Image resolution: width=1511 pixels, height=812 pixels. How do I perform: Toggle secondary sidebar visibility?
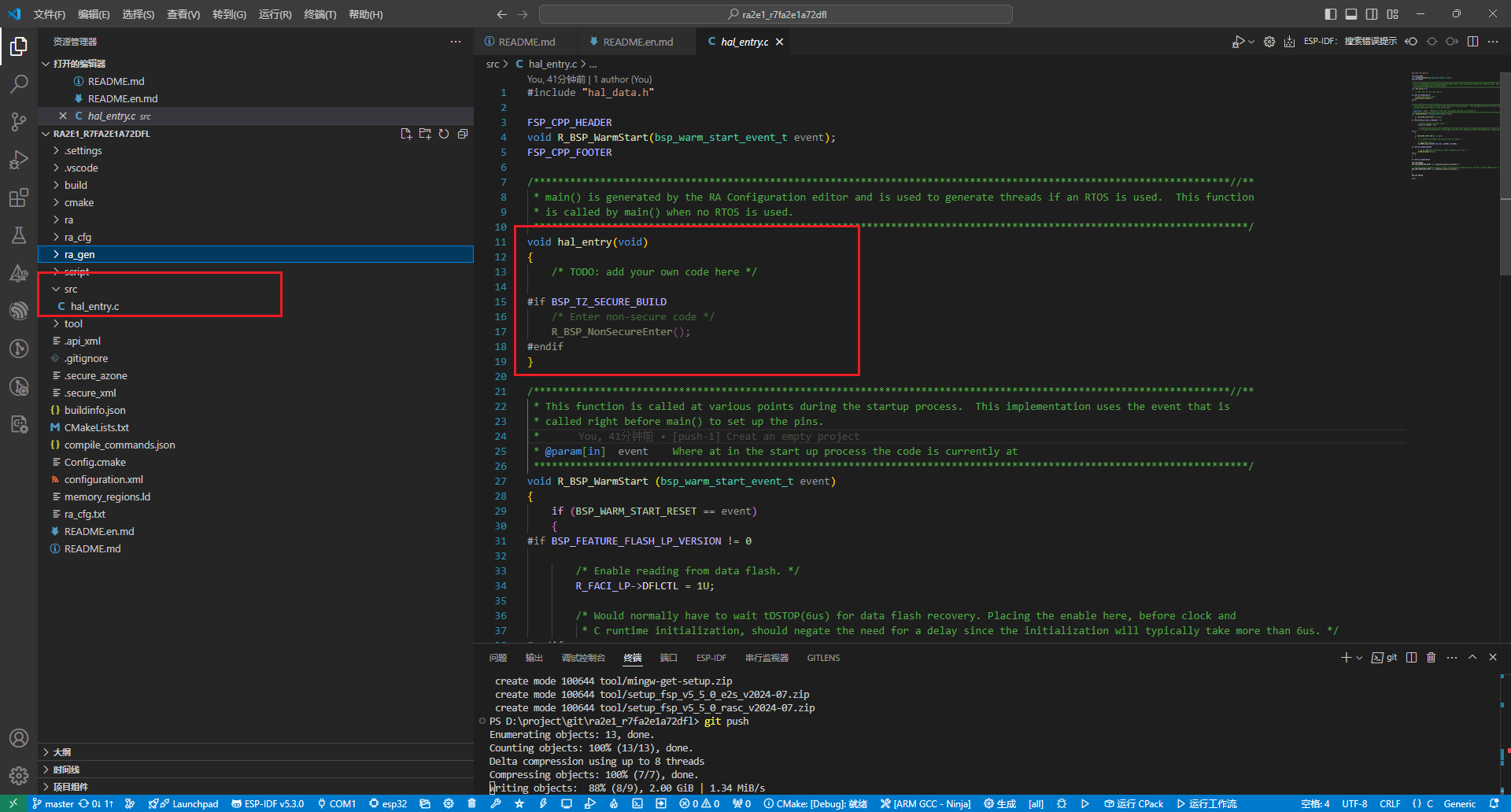tap(1372, 14)
